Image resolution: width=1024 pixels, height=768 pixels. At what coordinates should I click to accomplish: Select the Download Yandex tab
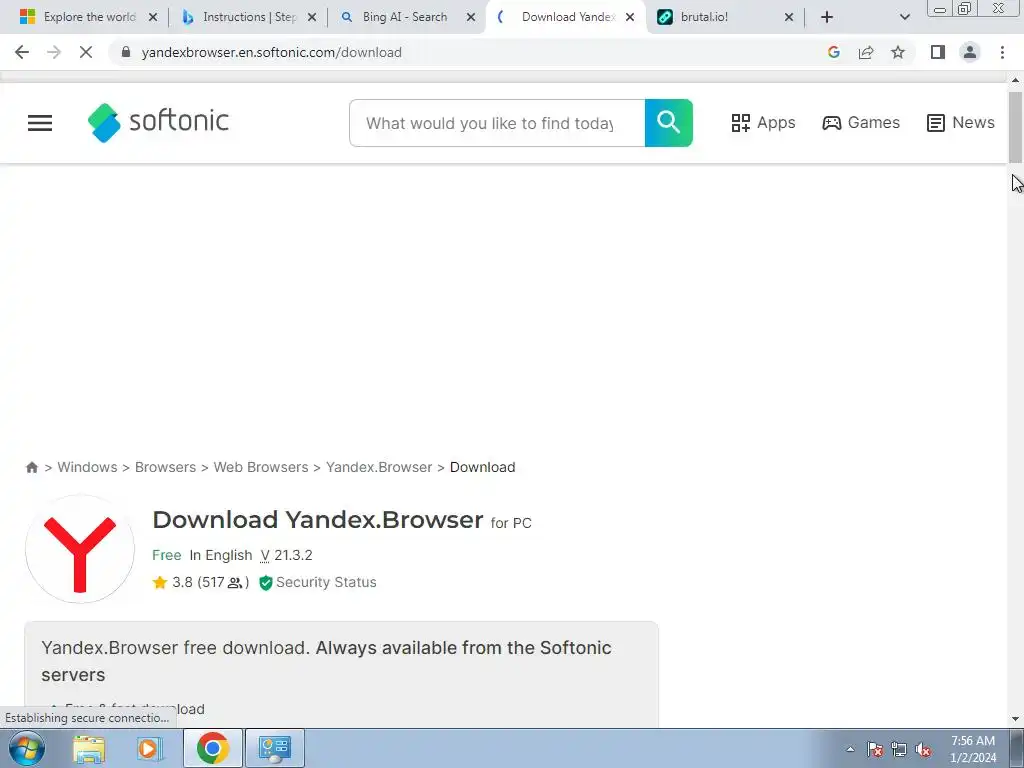coord(566,17)
